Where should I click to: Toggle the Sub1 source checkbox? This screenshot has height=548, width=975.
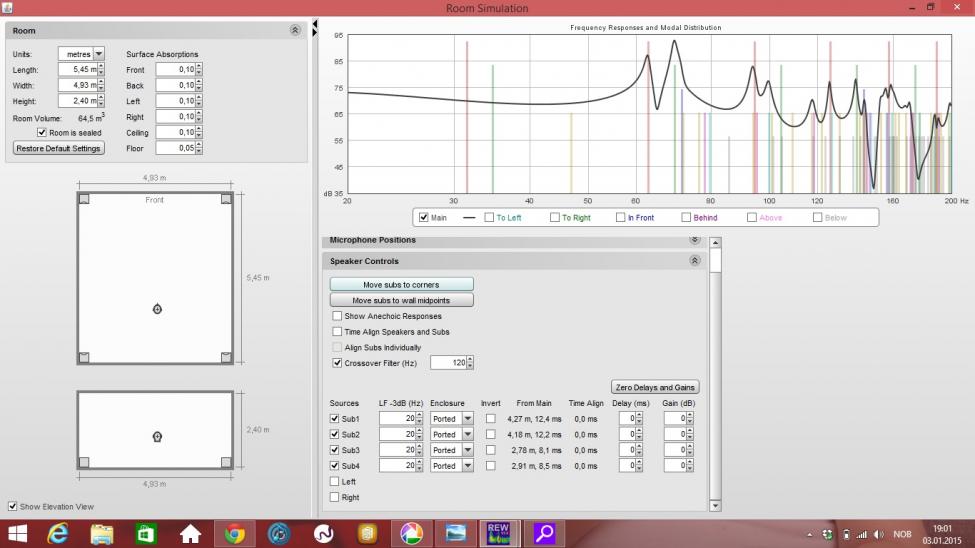tap(335, 419)
